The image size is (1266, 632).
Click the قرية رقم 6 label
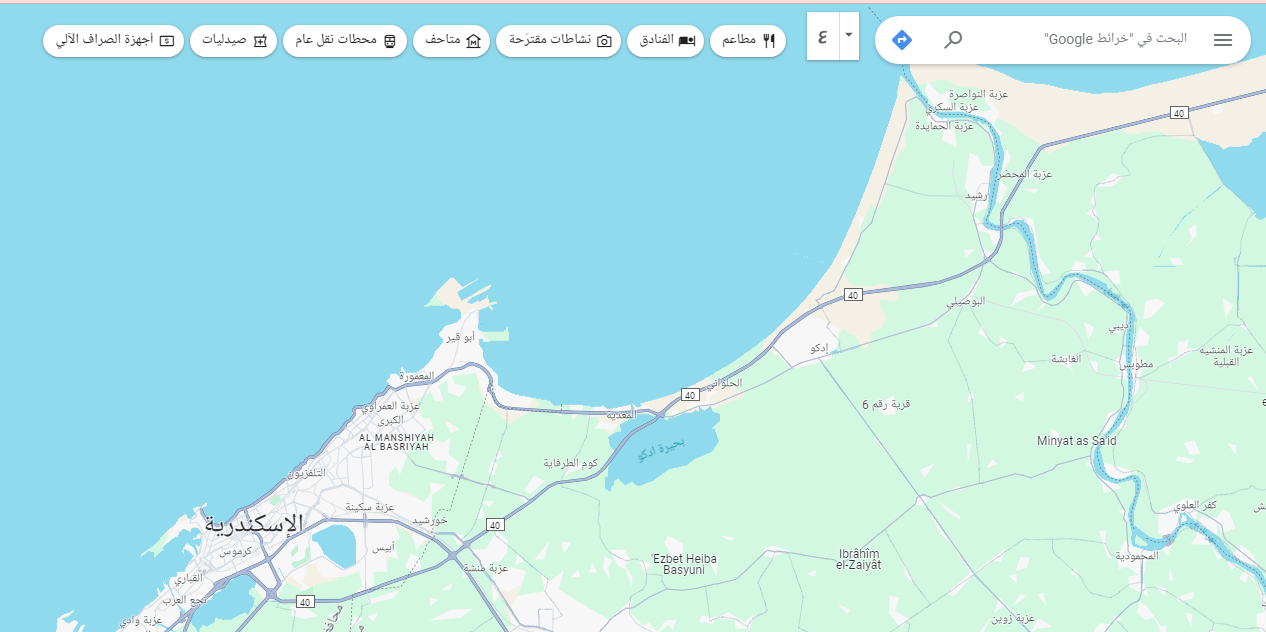pyautogui.click(x=886, y=404)
